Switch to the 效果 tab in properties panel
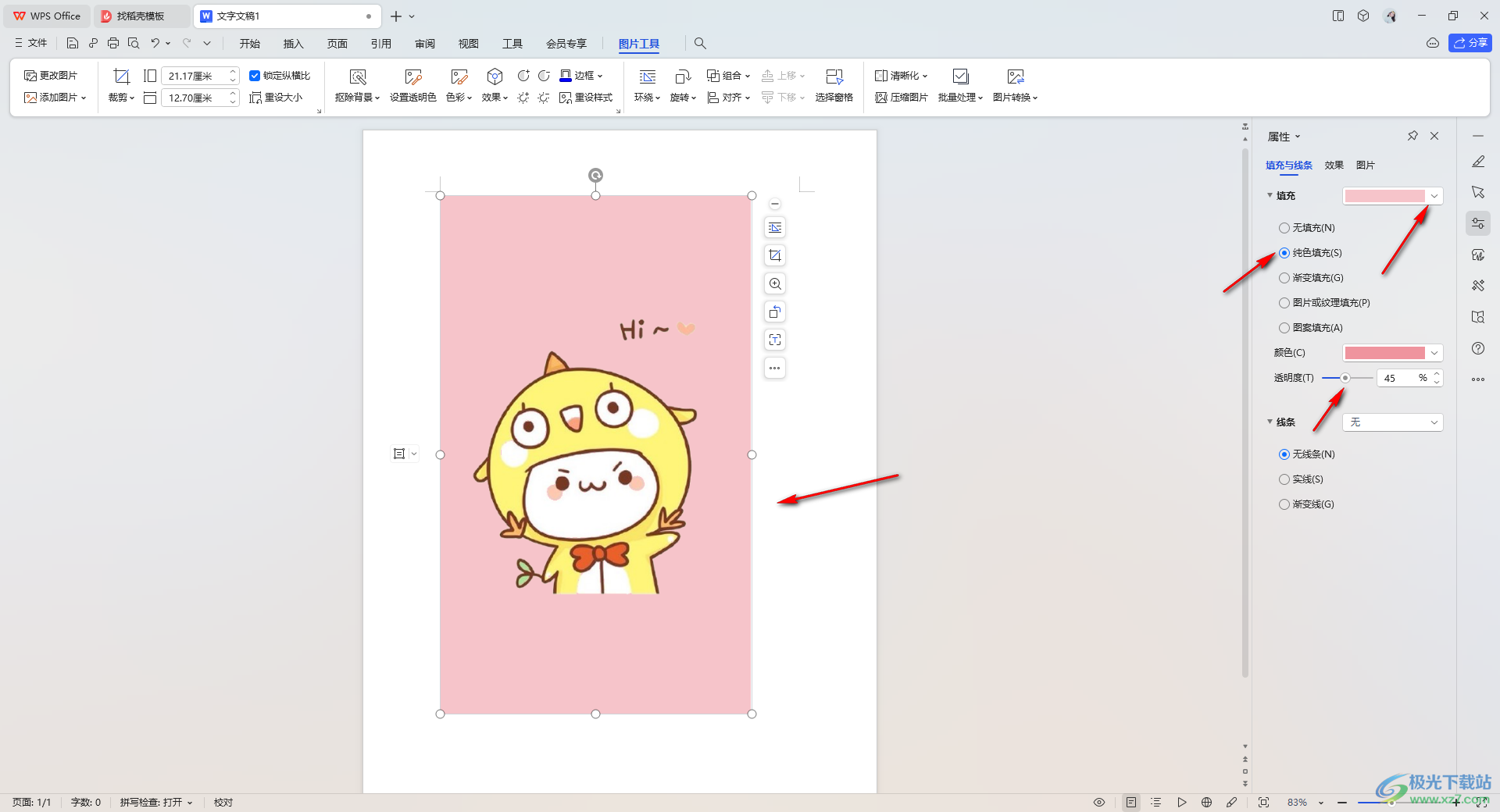The width and height of the screenshot is (1500, 812). click(1334, 166)
